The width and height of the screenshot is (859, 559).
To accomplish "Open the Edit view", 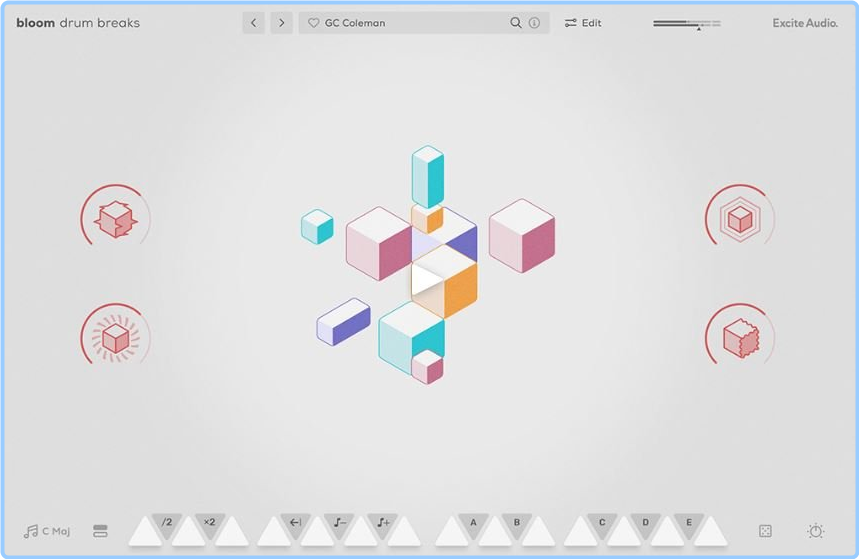I will 583,23.
